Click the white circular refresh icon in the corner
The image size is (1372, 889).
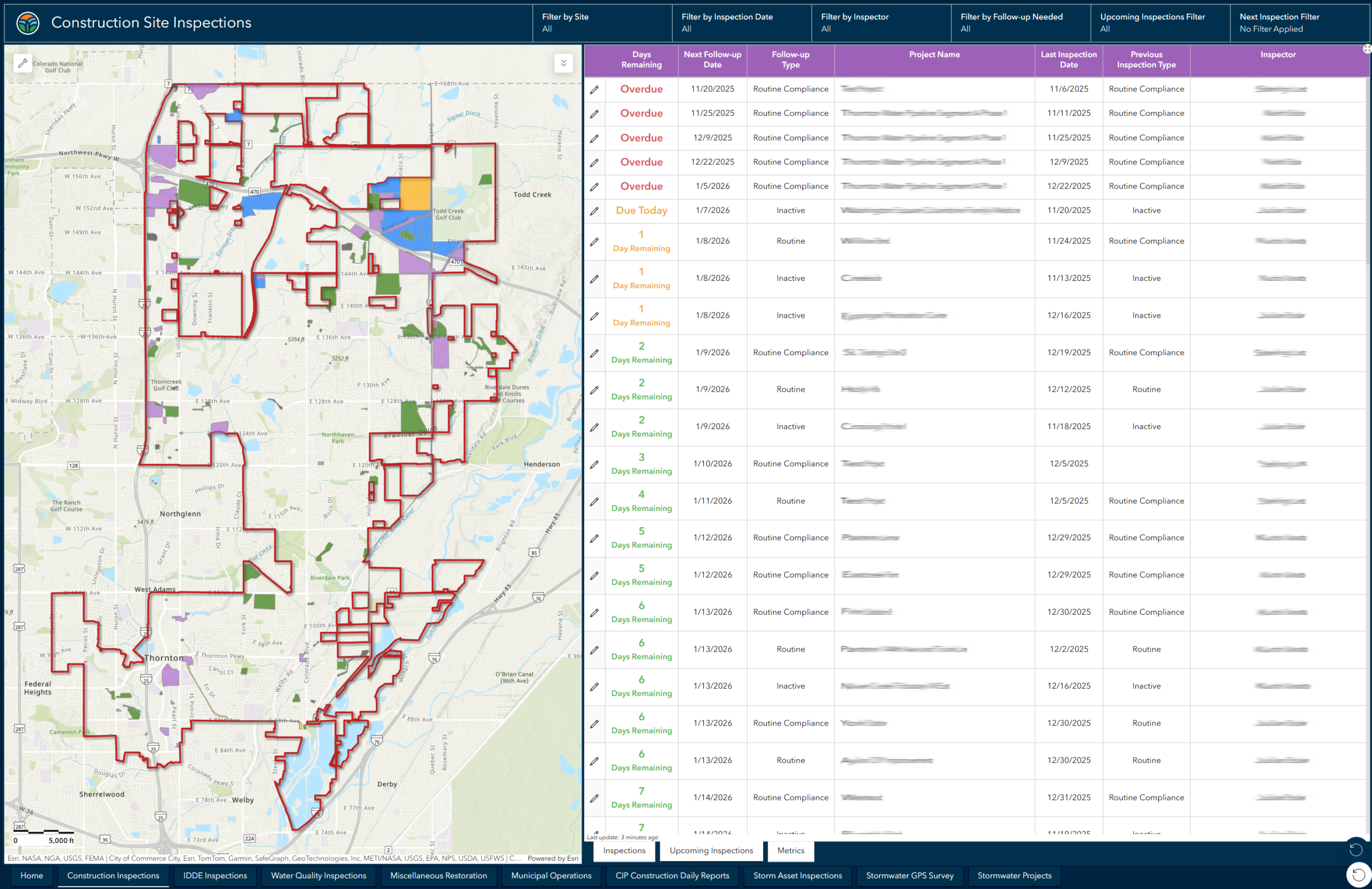pos(1358,875)
